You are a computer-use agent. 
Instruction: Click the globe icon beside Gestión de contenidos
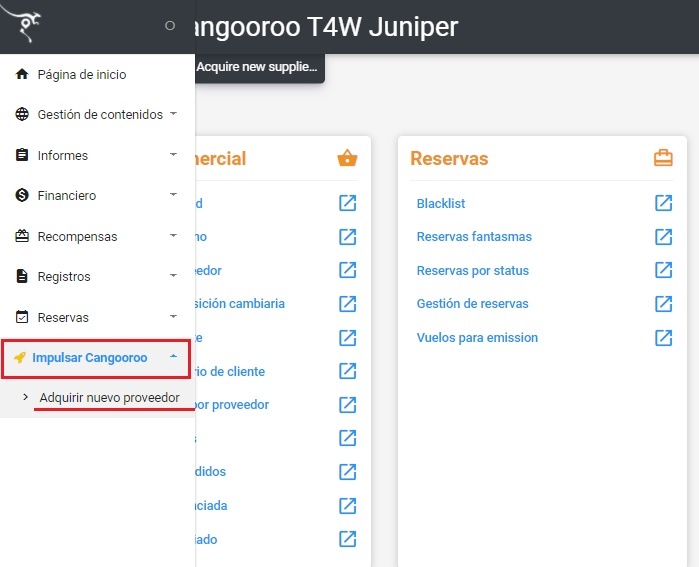(22, 114)
